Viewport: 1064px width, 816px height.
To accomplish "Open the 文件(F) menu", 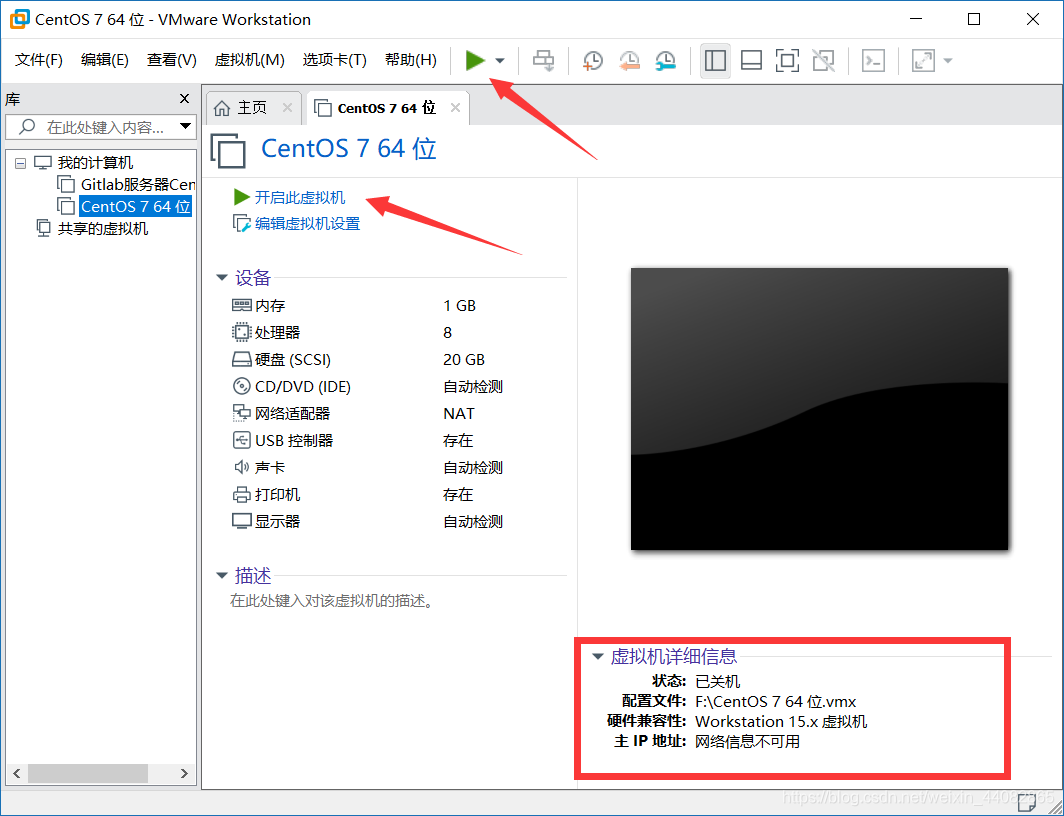I will [x=39, y=60].
